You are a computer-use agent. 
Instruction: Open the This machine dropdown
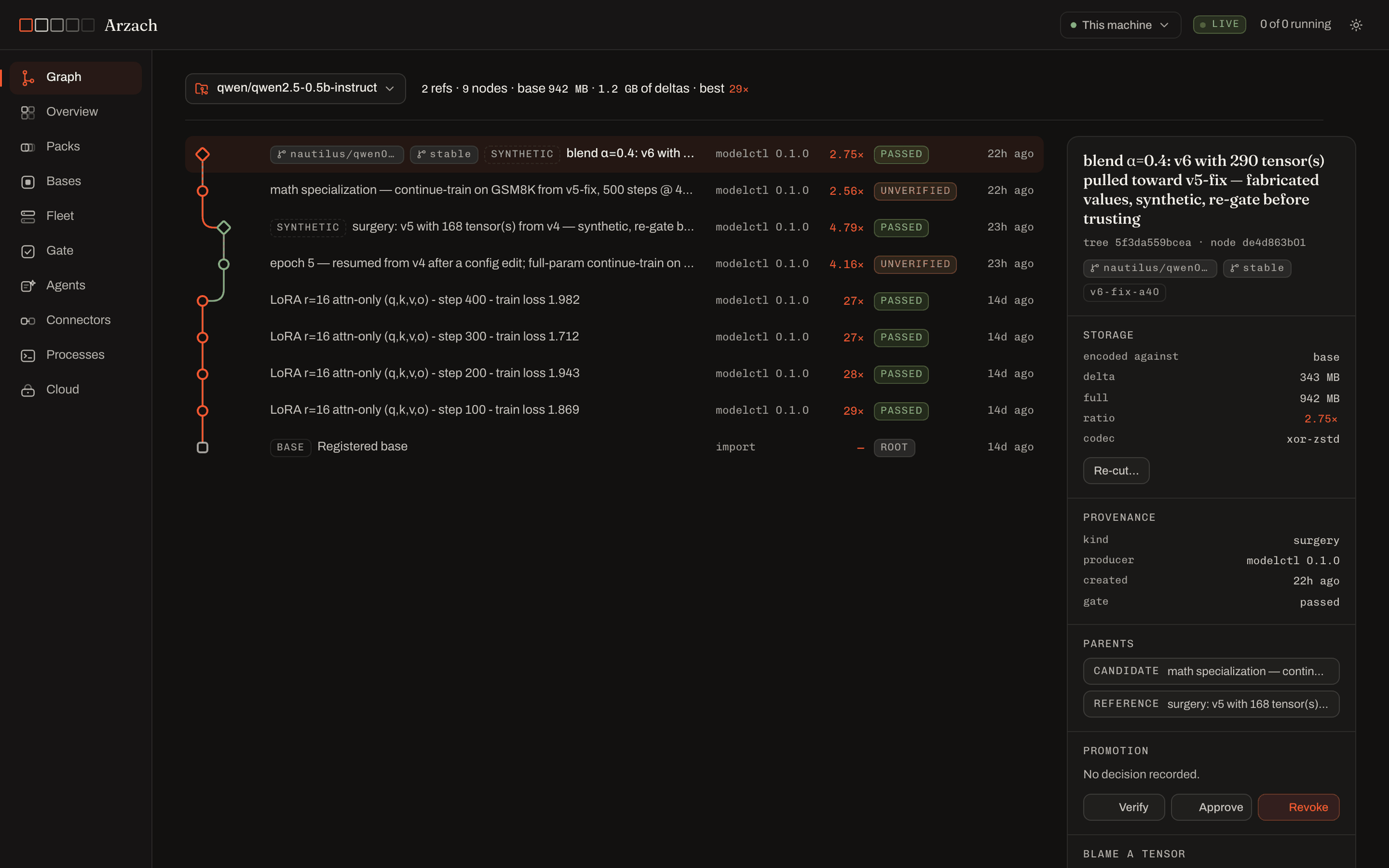pos(1120,25)
